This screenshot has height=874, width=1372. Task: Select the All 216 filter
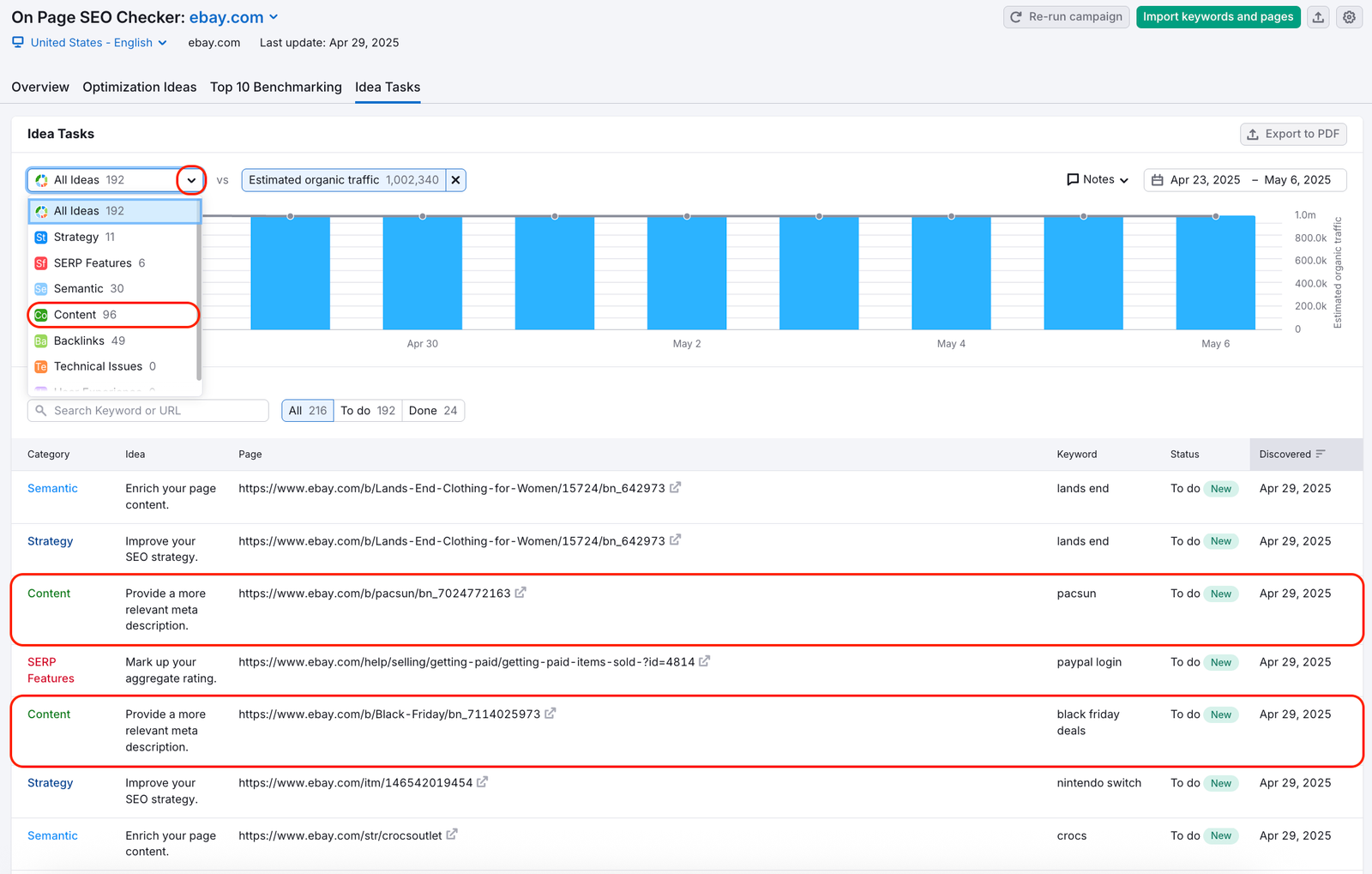point(306,410)
